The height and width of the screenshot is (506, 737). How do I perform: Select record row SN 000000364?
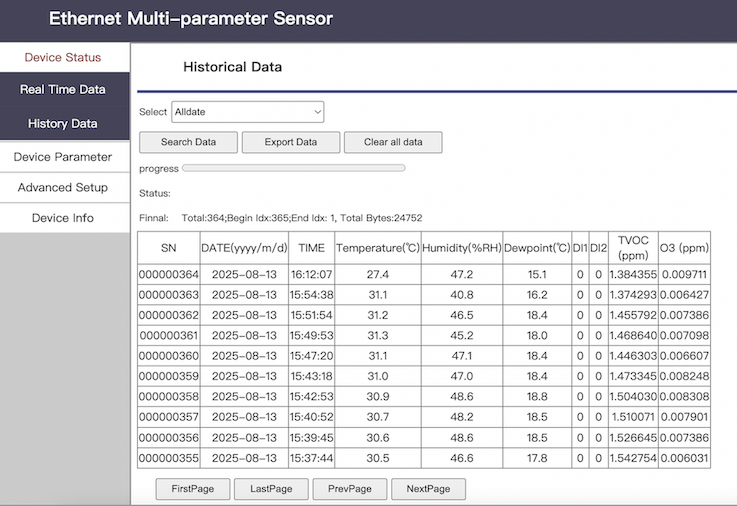click(x=168, y=274)
